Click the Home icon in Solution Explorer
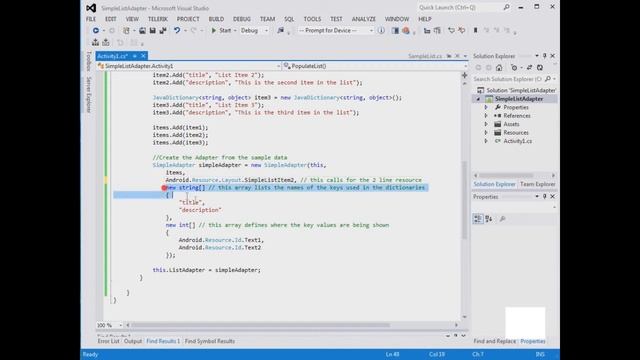640x360 pixels. tap(499, 68)
